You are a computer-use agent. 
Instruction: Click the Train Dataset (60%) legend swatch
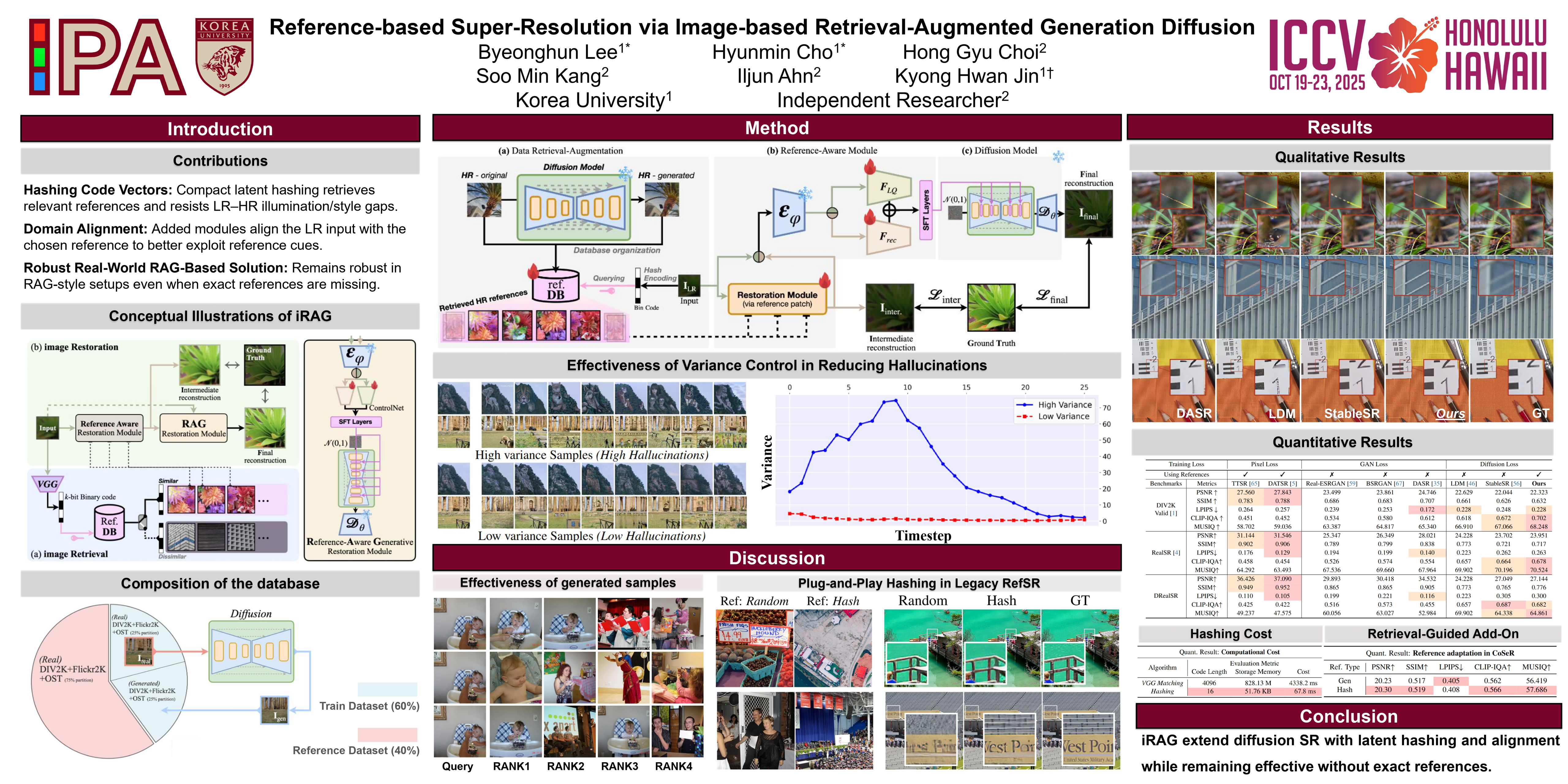387,690
